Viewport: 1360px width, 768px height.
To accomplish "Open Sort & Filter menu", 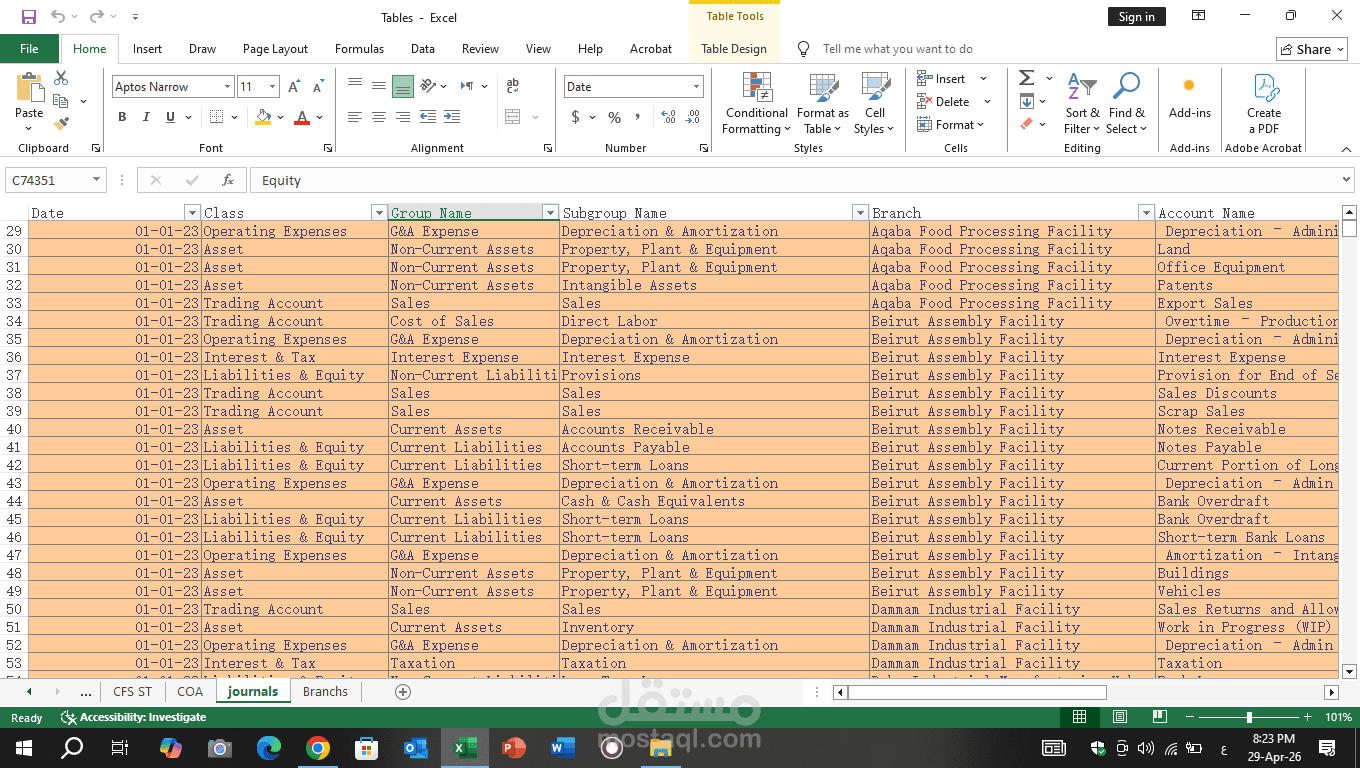I will (x=1082, y=104).
